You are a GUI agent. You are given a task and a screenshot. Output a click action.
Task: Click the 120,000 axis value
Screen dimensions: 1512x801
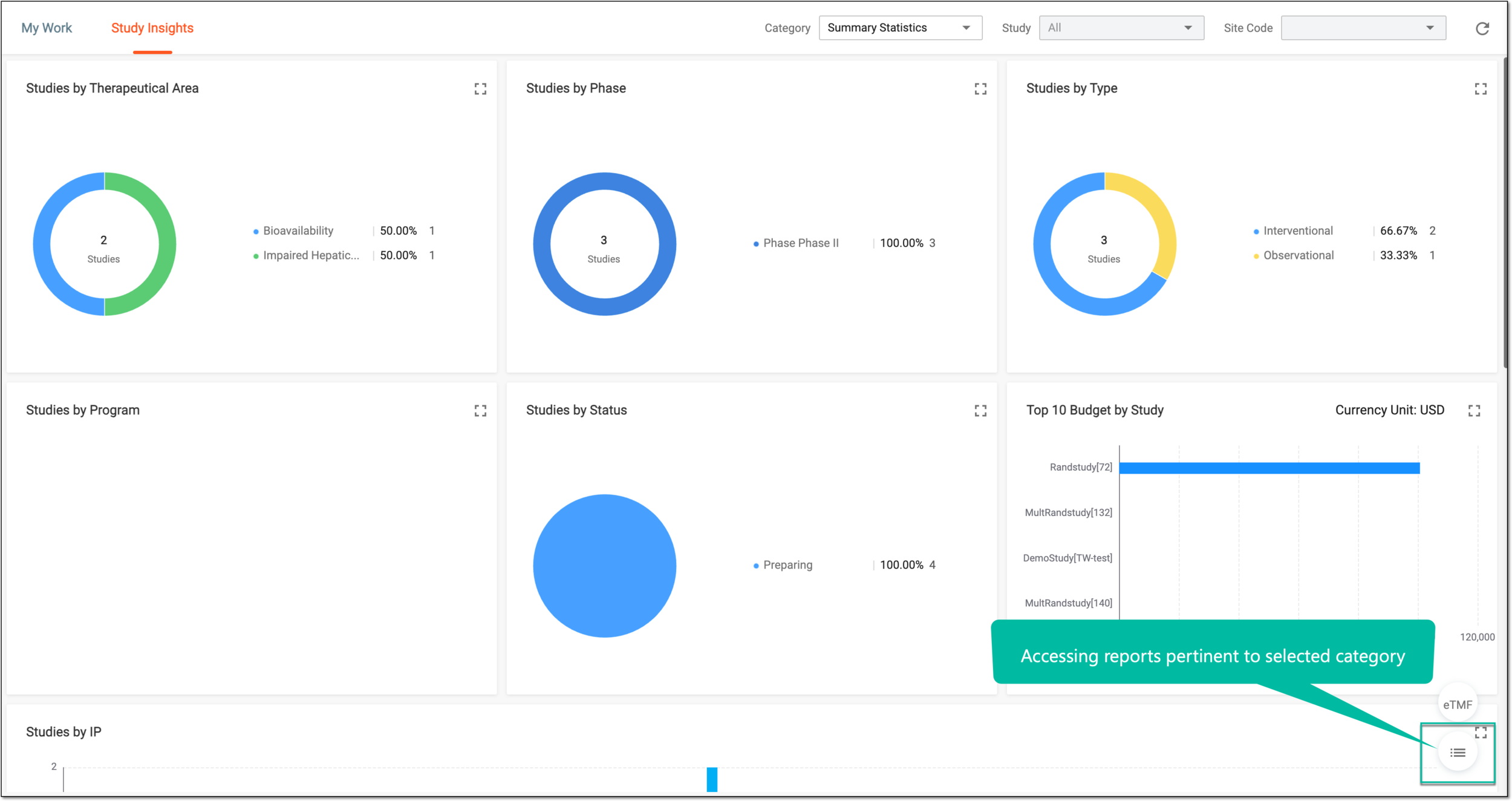1477,637
